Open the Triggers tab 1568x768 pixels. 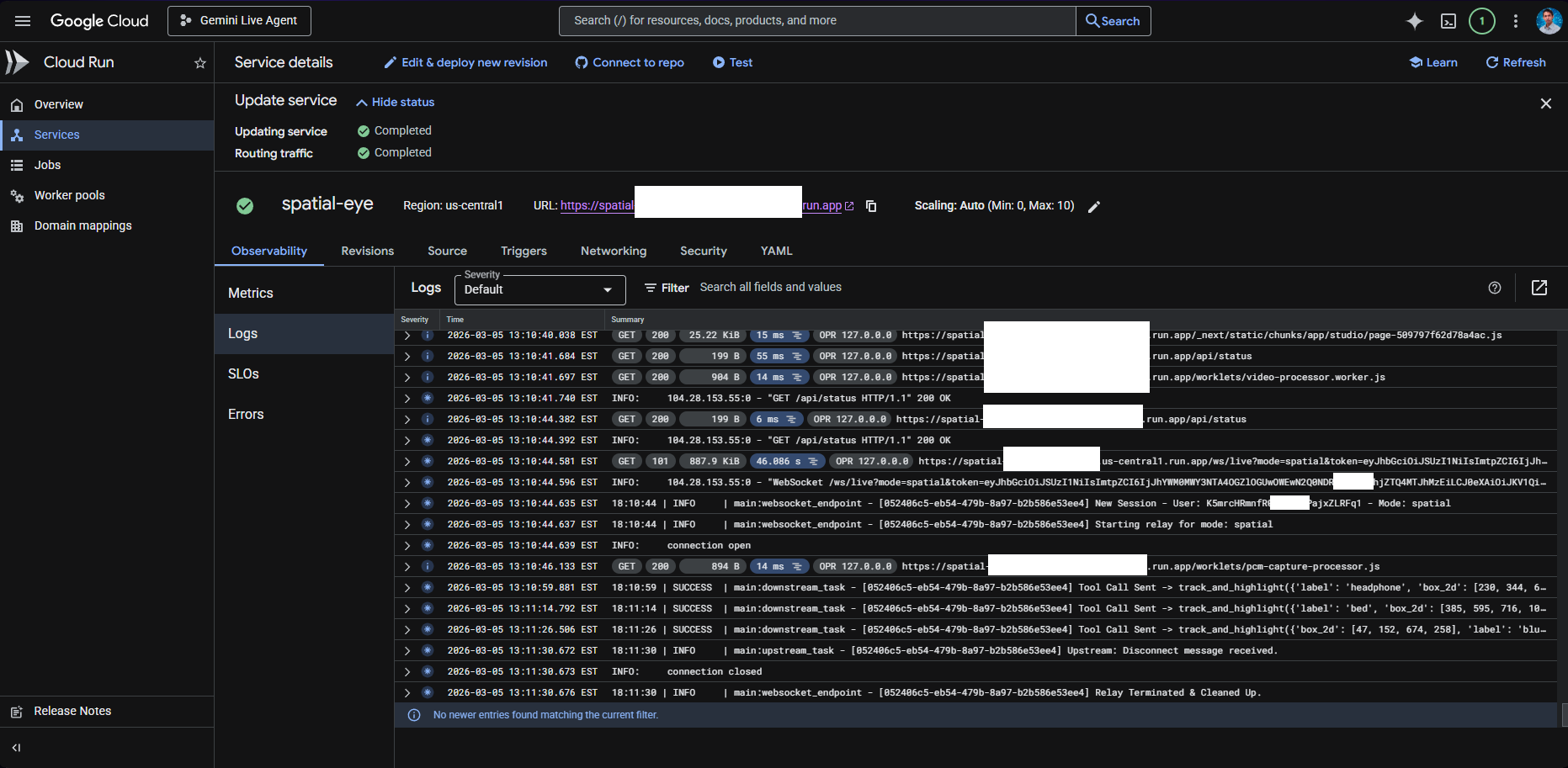524,251
